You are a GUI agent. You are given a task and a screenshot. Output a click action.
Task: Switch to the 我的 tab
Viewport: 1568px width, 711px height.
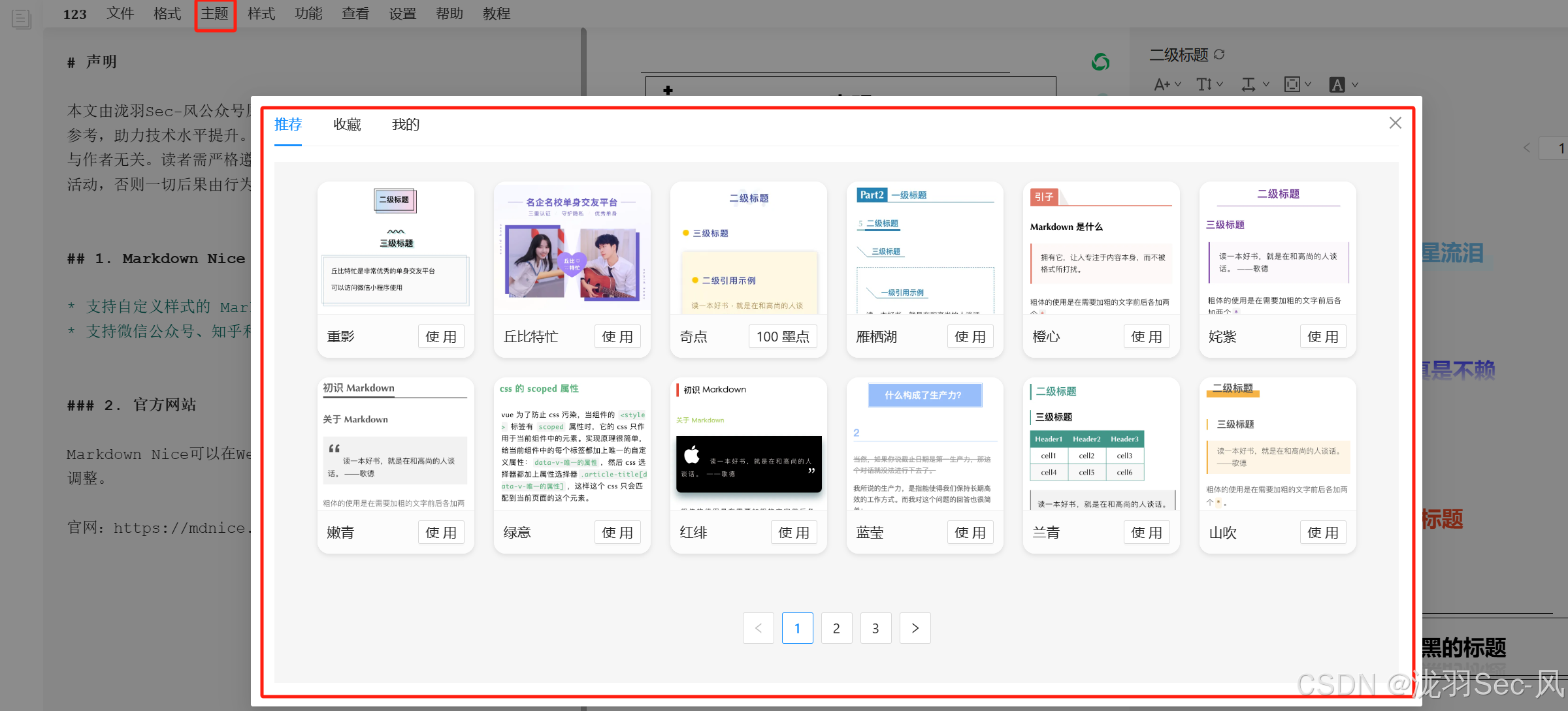(406, 125)
